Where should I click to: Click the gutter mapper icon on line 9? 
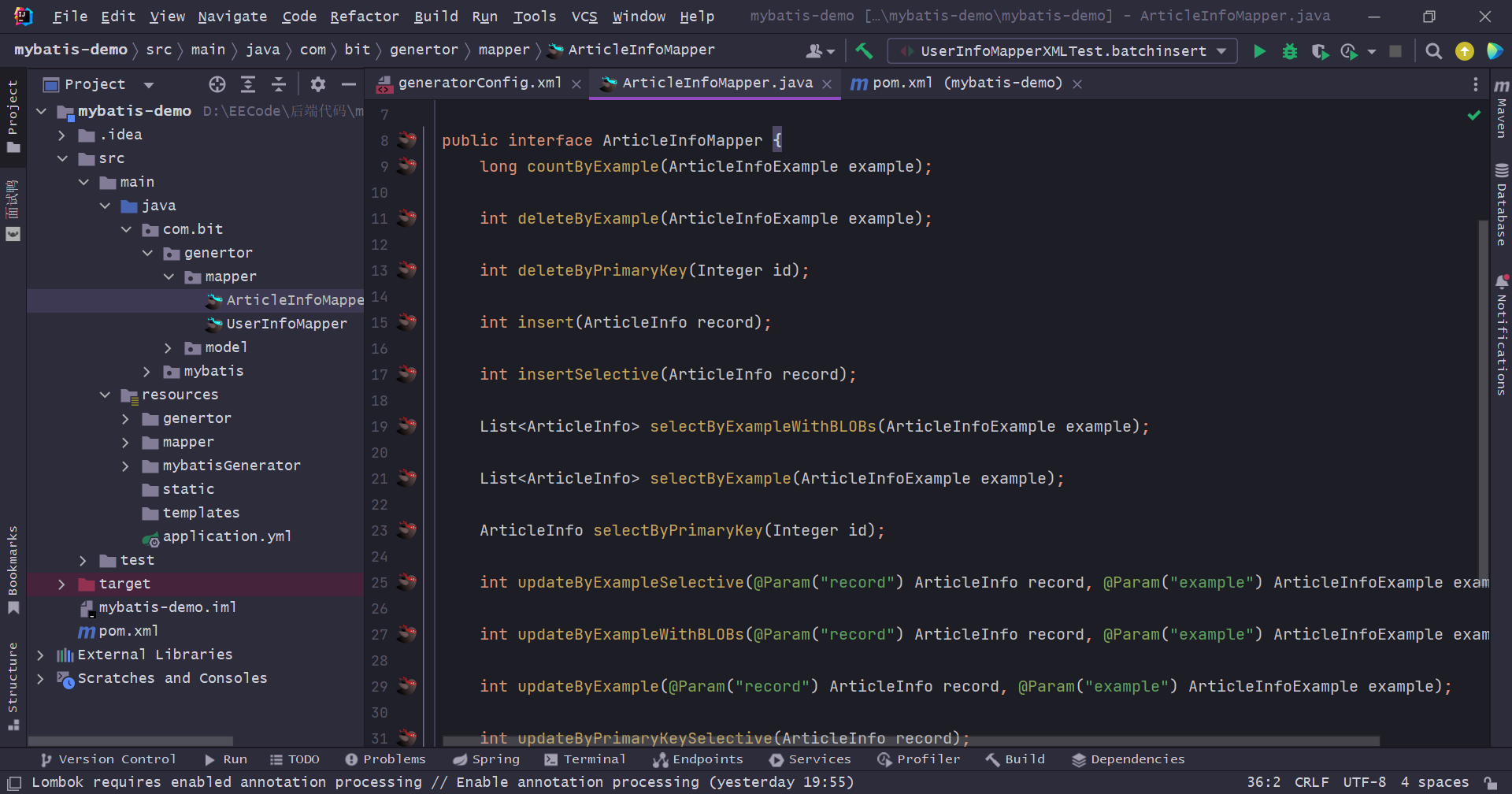[406, 166]
